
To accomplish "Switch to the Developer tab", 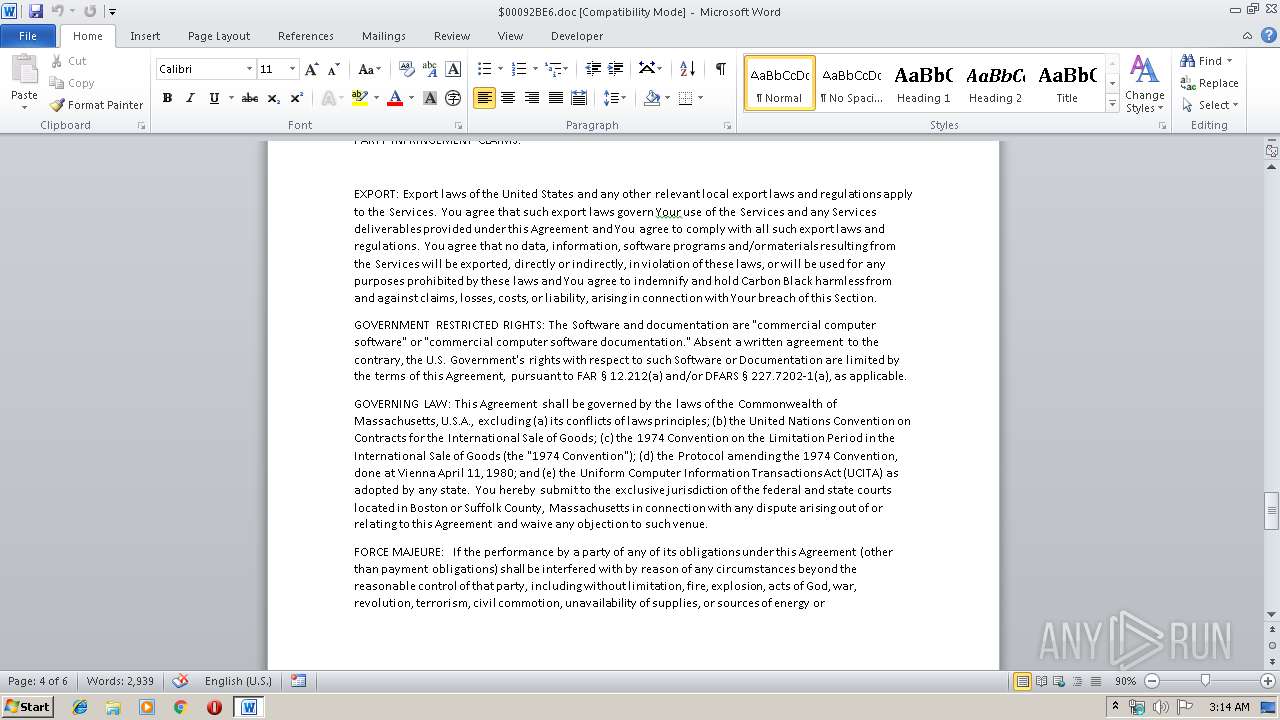I will [577, 36].
